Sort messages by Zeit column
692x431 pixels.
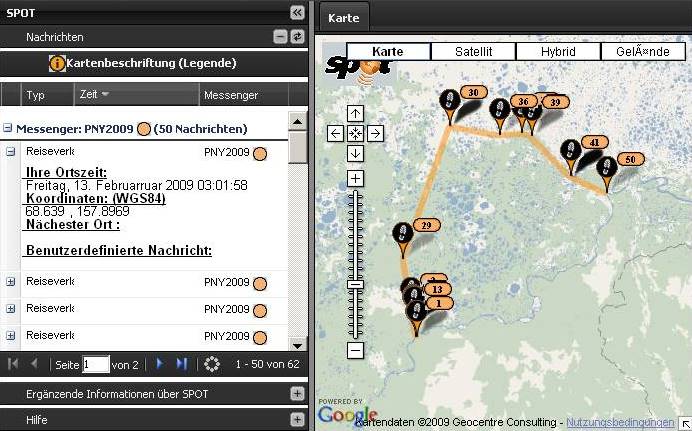click(x=94, y=95)
